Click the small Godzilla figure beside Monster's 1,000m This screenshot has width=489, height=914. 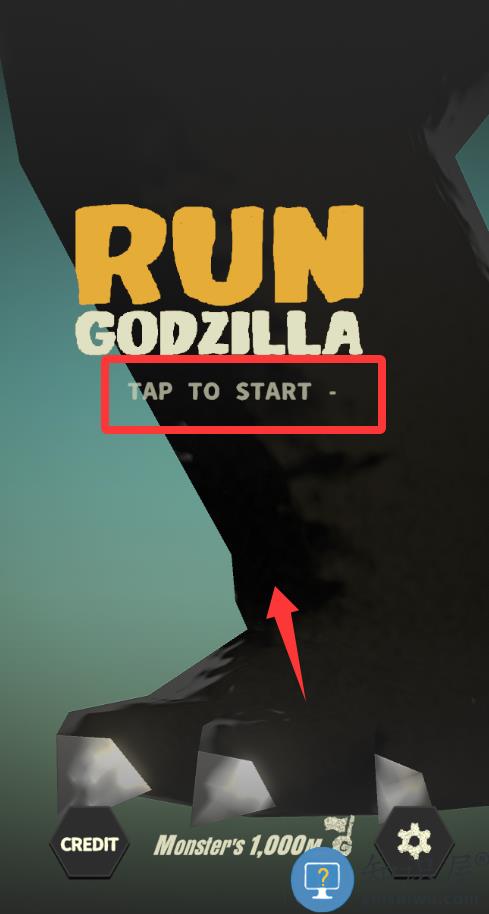[339, 835]
